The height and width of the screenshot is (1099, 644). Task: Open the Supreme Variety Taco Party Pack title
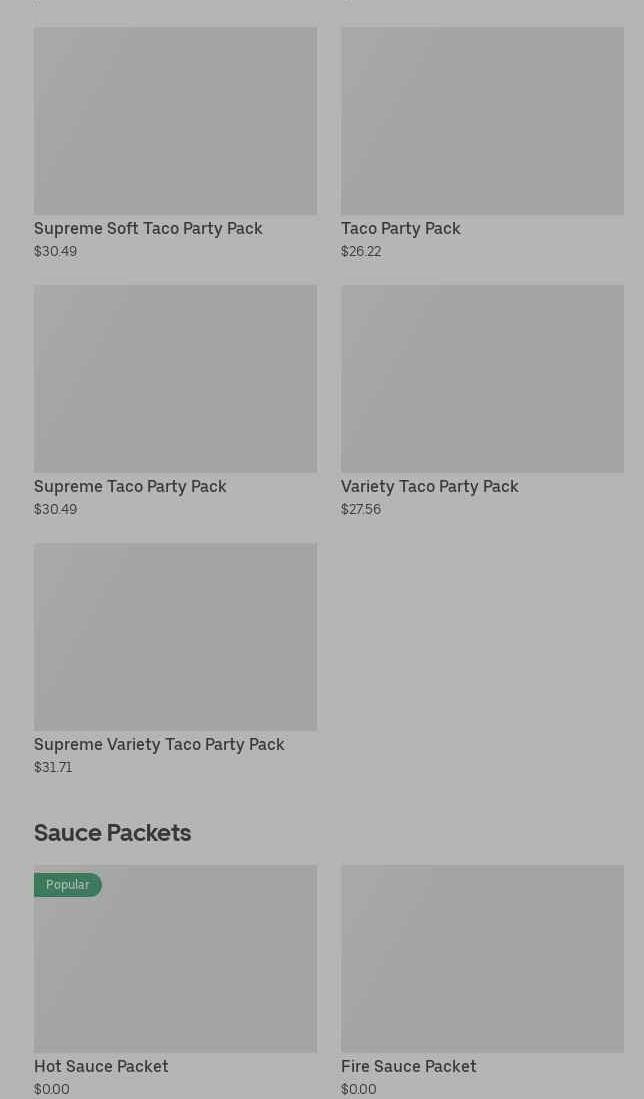pos(159,745)
